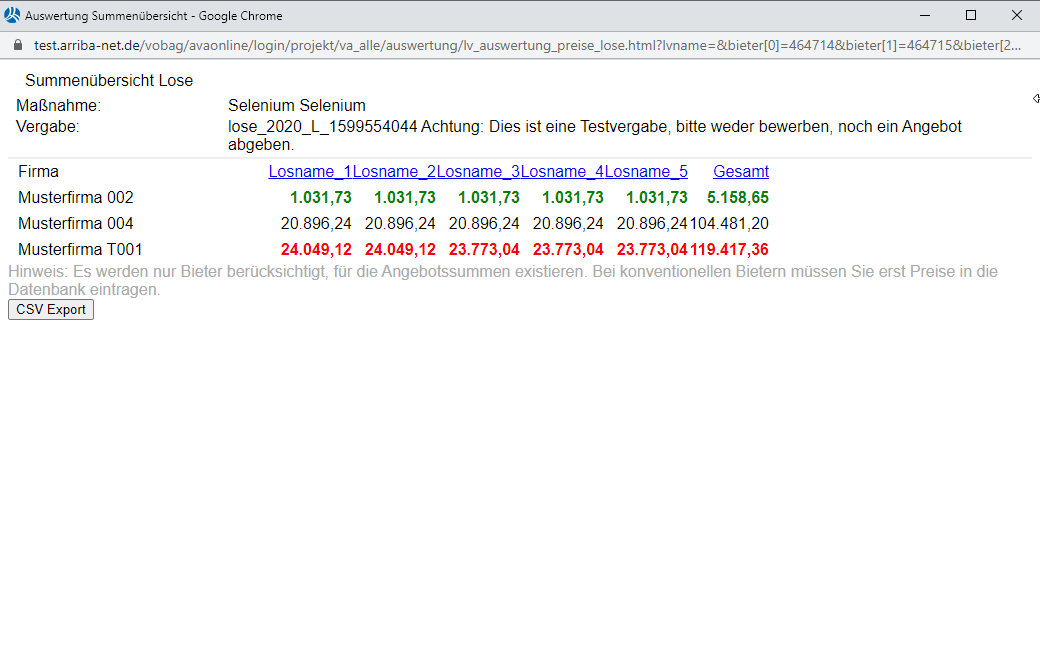Click the ARRIBA app icon in title bar
This screenshot has height=659, width=1040.
(12, 15)
